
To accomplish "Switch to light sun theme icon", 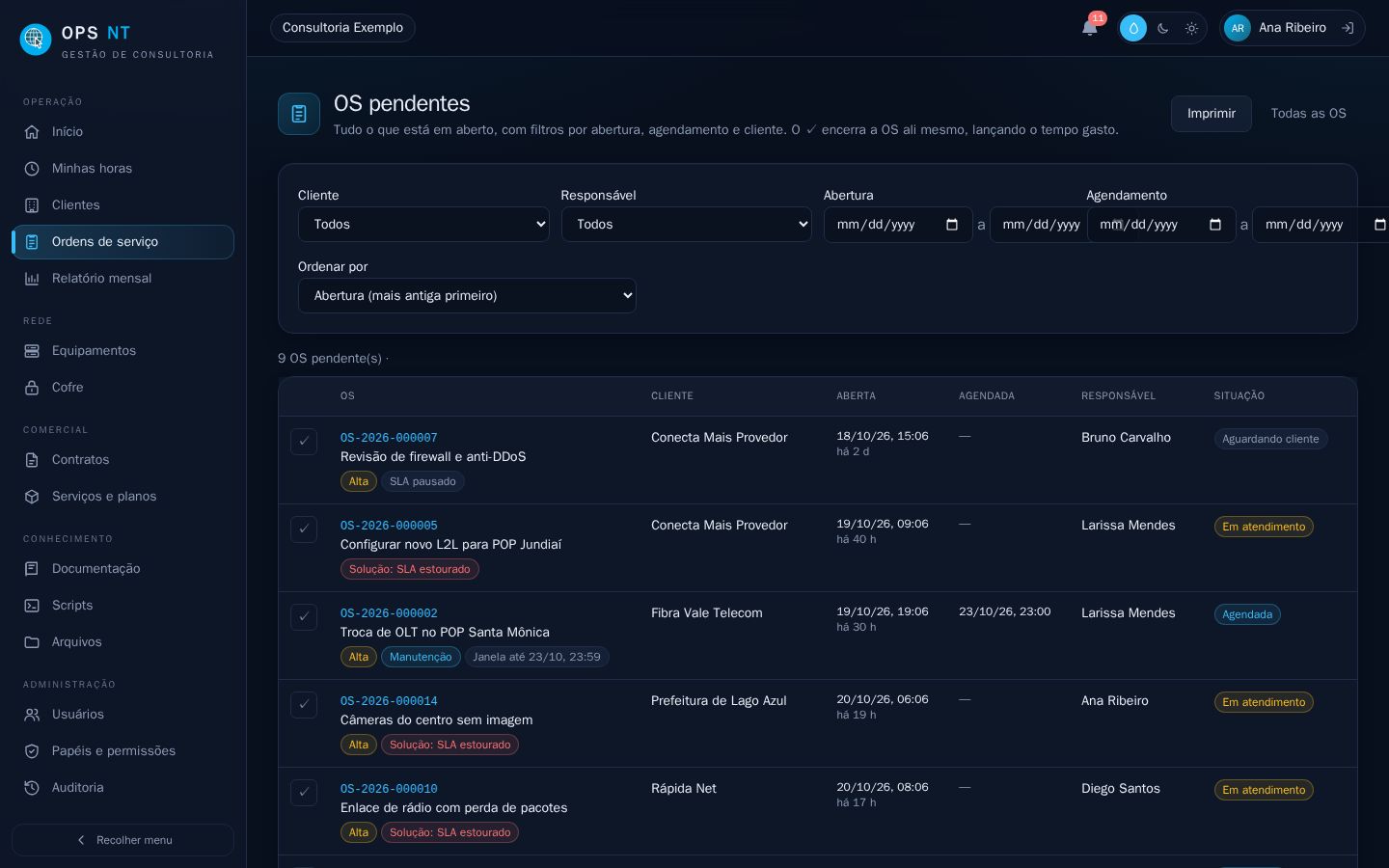I will pos(1192,28).
